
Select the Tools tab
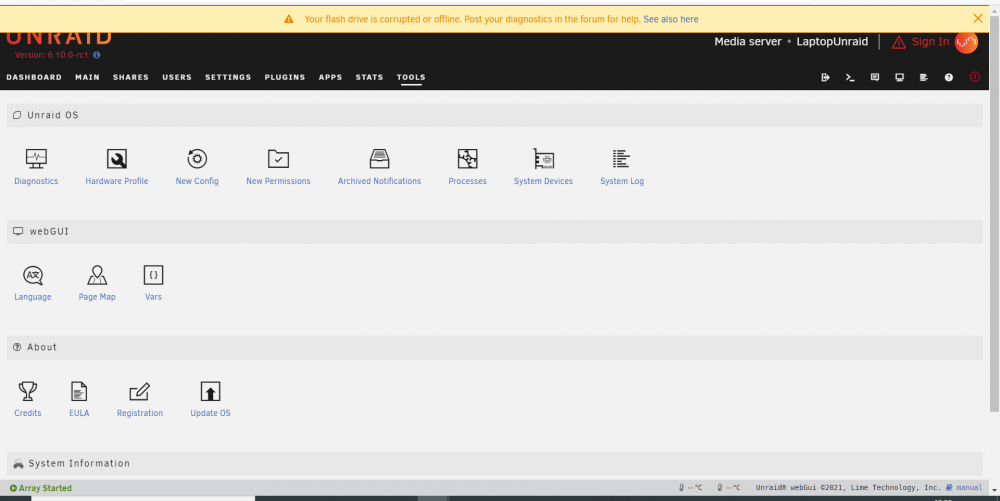(411, 77)
